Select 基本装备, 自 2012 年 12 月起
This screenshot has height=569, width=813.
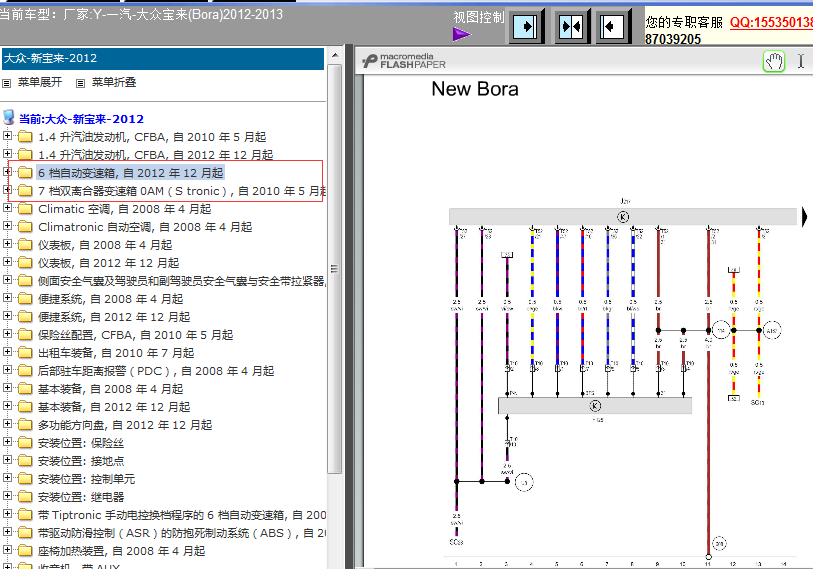114,407
